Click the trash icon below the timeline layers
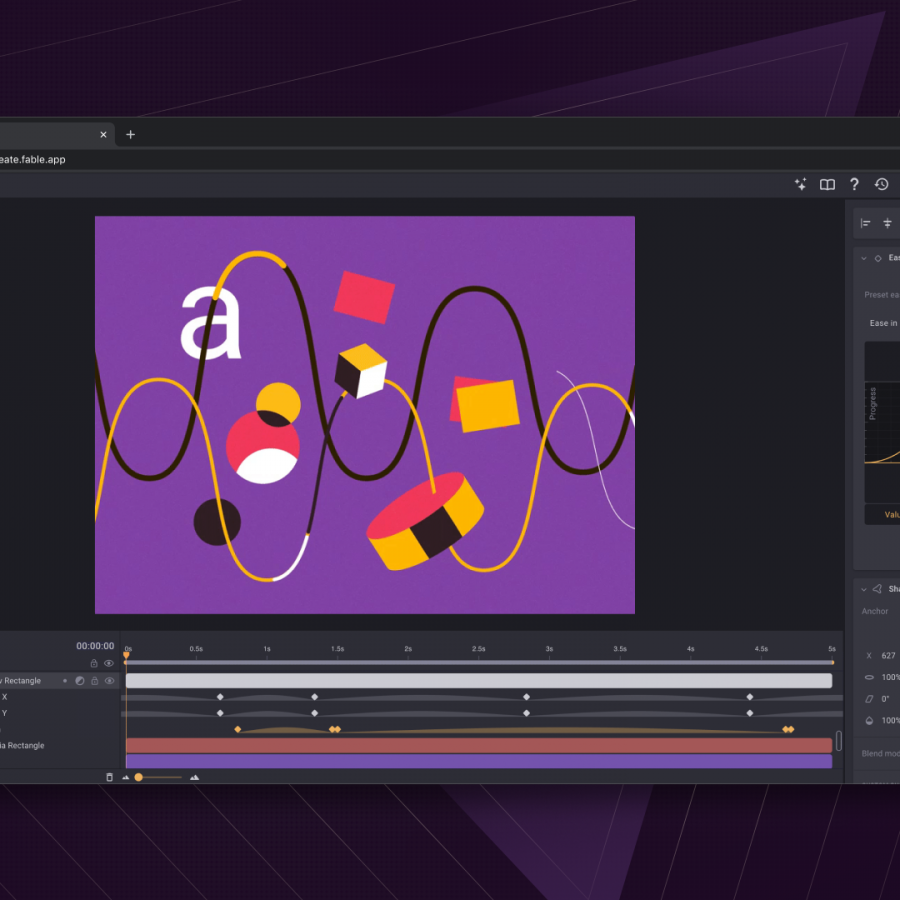The image size is (900, 900). [x=110, y=776]
